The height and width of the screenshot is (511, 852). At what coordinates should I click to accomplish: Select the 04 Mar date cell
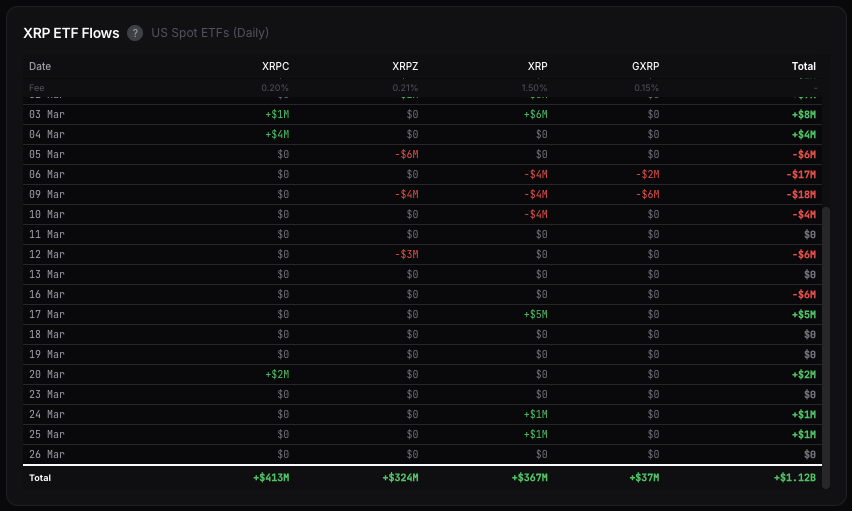click(47, 134)
